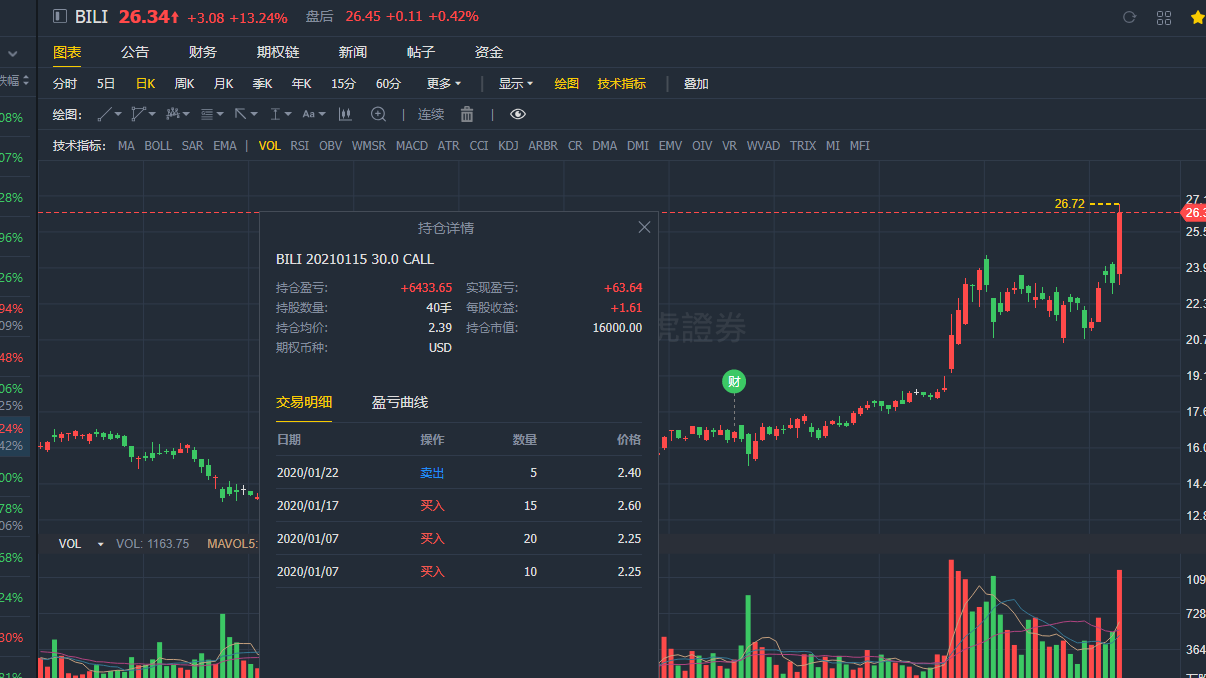Enable the RSI indicator
This screenshot has height=678, width=1206.
click(300, 146)
